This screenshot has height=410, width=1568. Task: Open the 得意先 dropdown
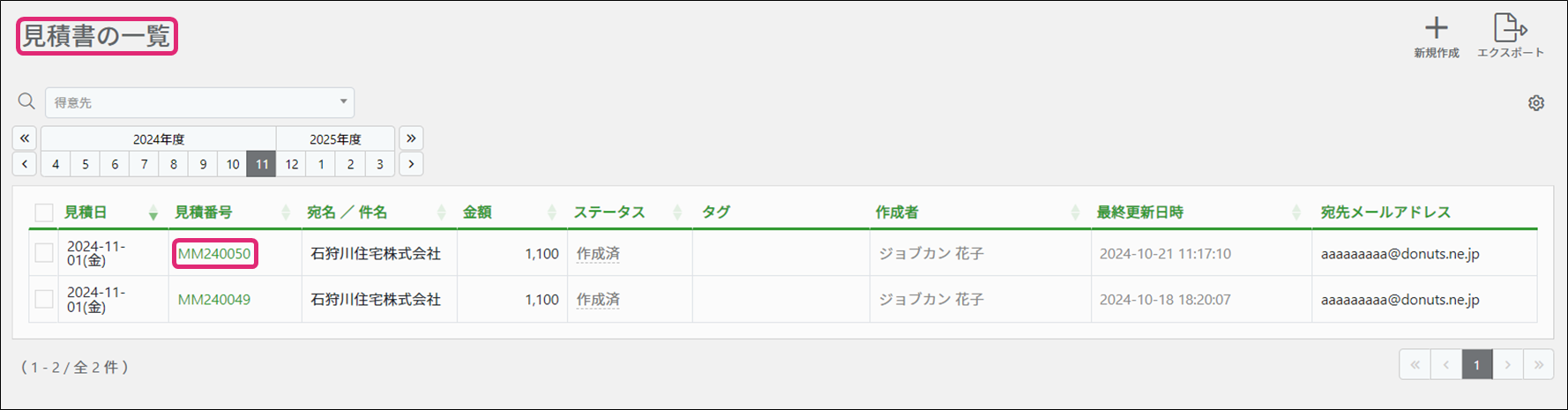tap(200, 102)
